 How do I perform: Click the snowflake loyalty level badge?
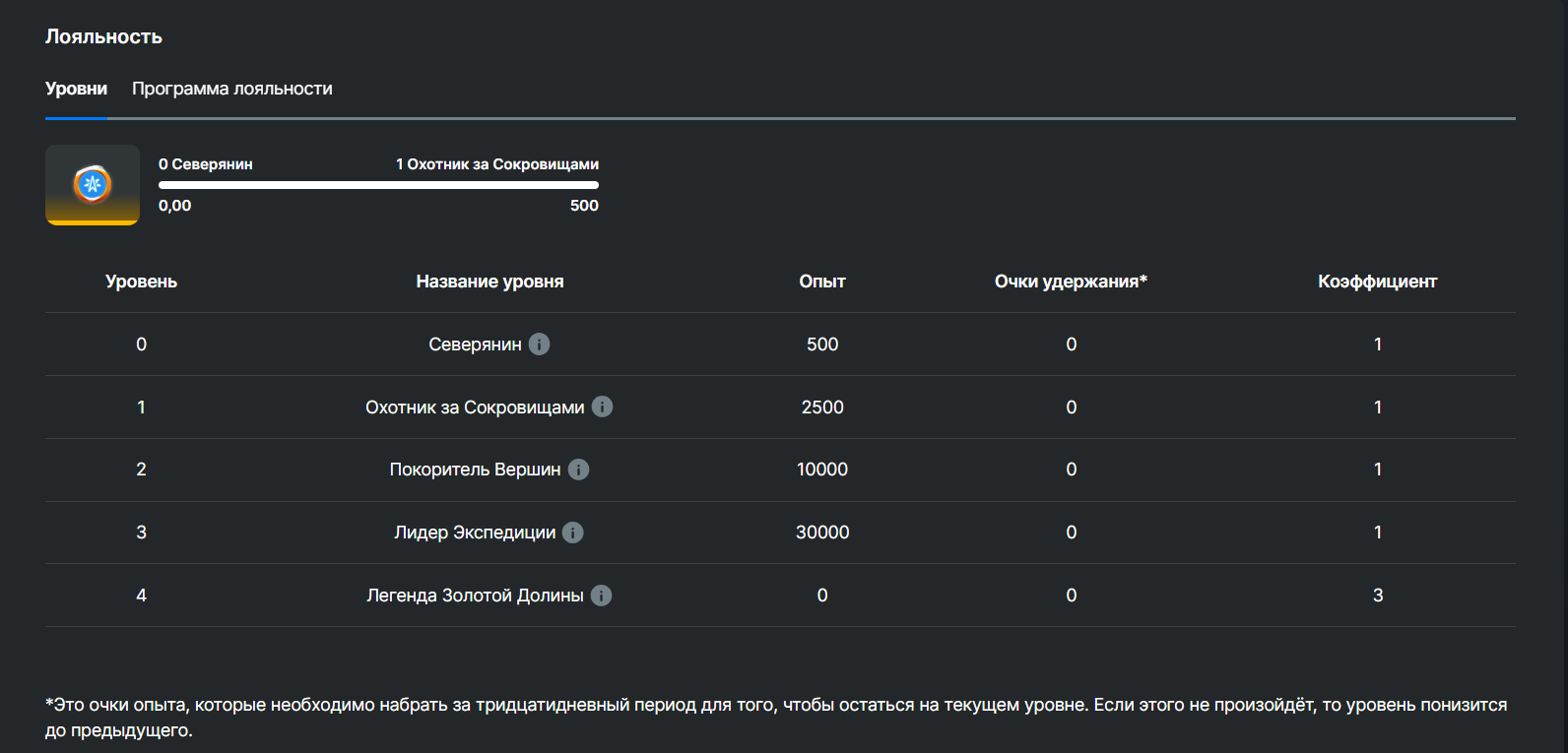[x=93, y=185]
